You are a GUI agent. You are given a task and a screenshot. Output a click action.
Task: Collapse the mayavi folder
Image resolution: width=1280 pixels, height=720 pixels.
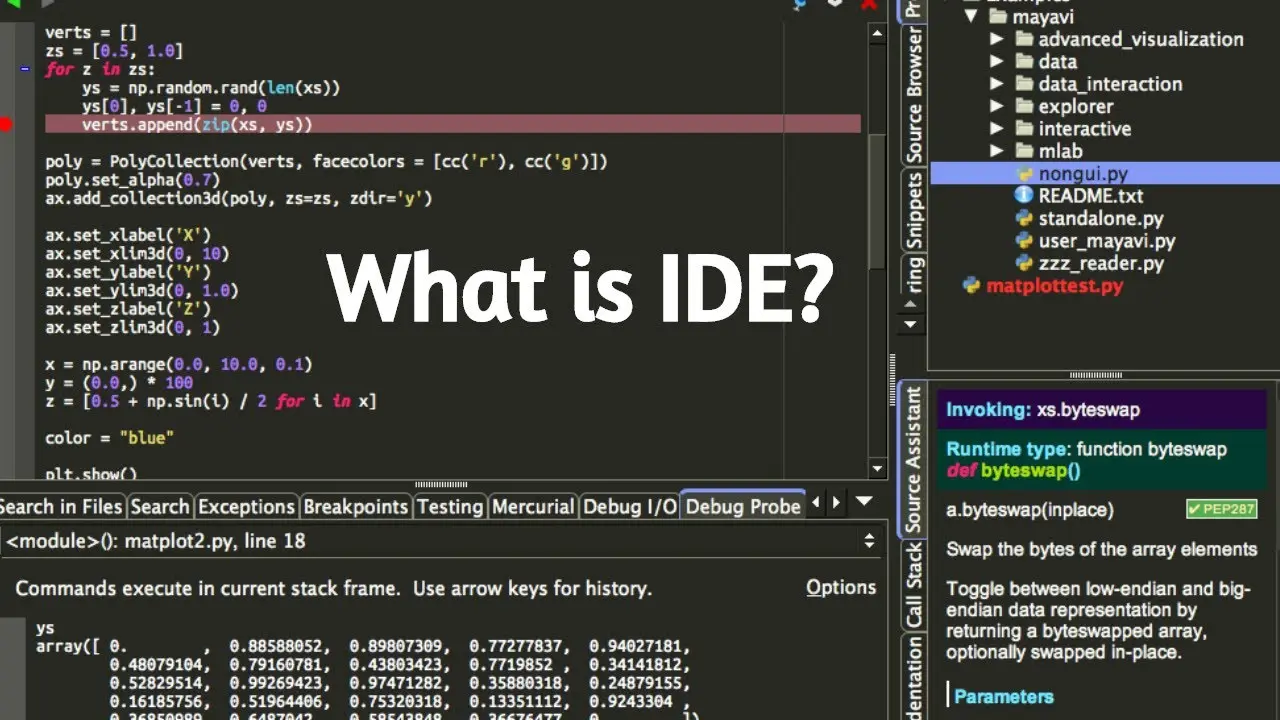(970, 17)
